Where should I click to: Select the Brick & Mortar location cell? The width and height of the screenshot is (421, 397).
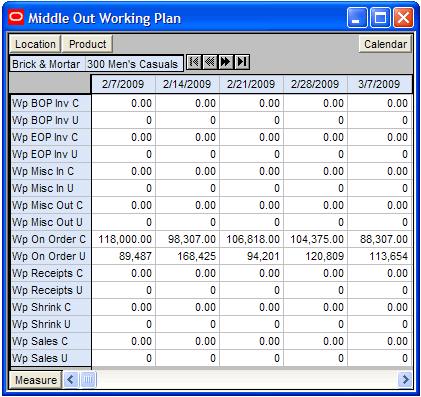click(47, 64)
